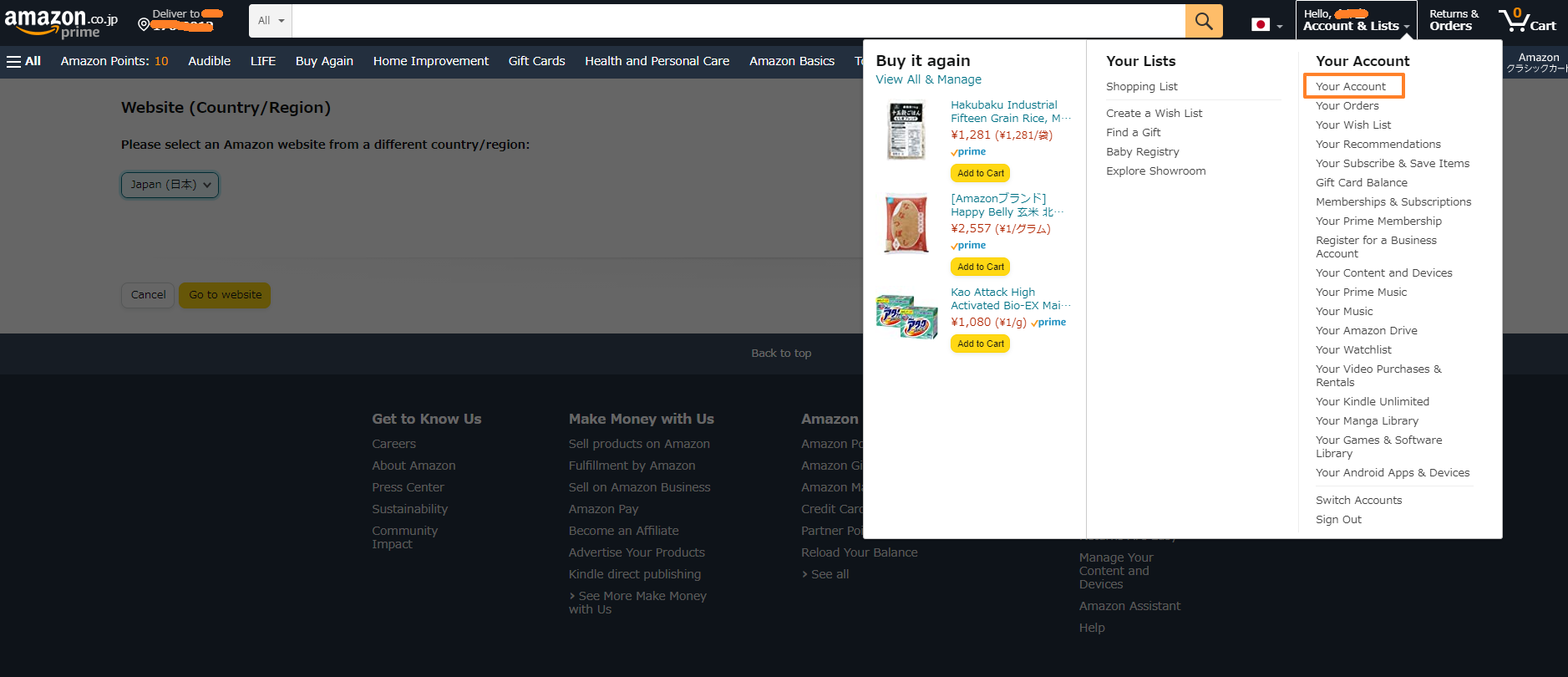Open Buy Again in the navigation bar
Screen dimensions: 1568x677
pyautogui.click(x=324, y=61)
